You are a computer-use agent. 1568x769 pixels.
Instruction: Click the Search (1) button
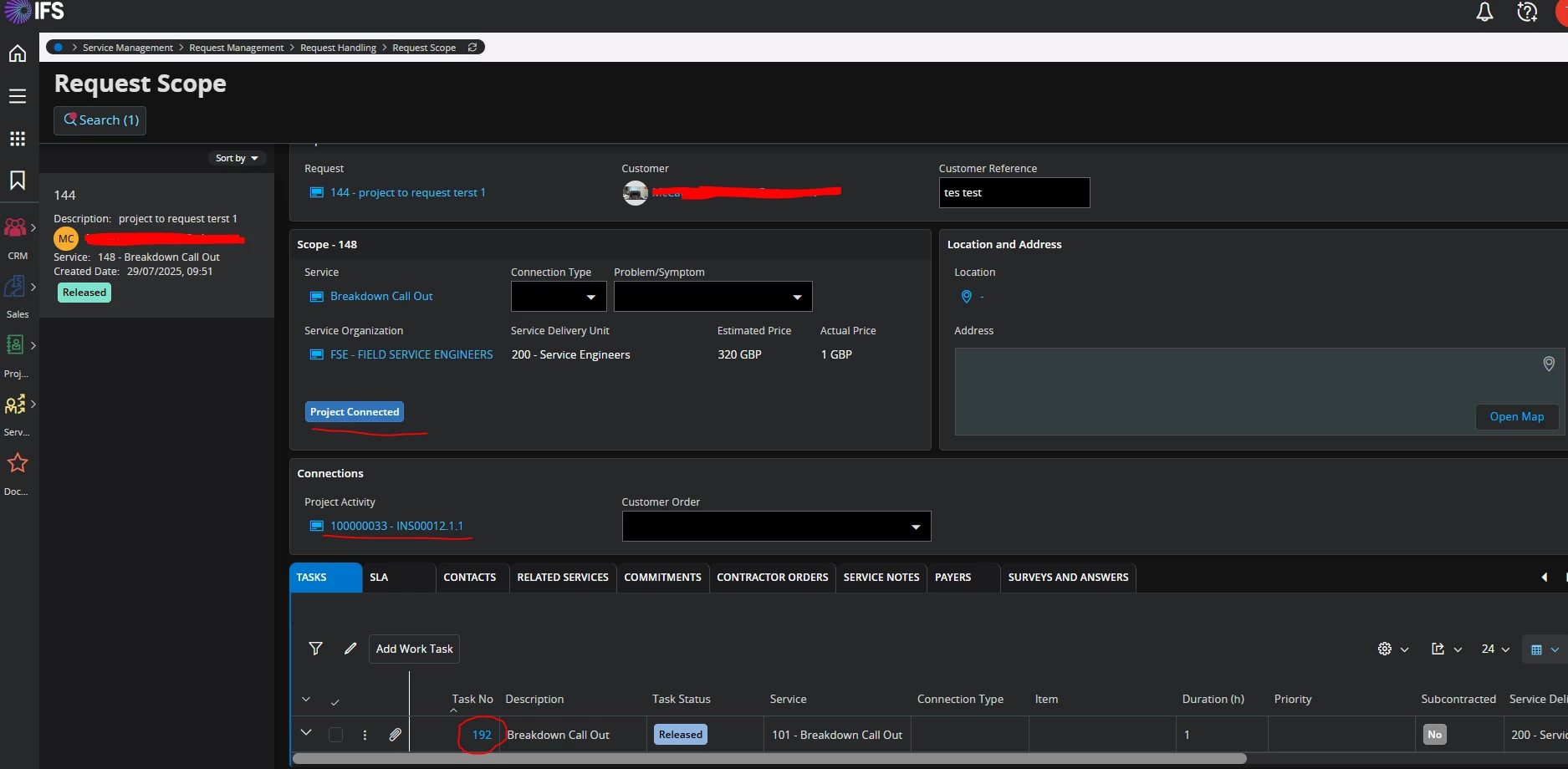pyautogui.click(x=100, y=120)
